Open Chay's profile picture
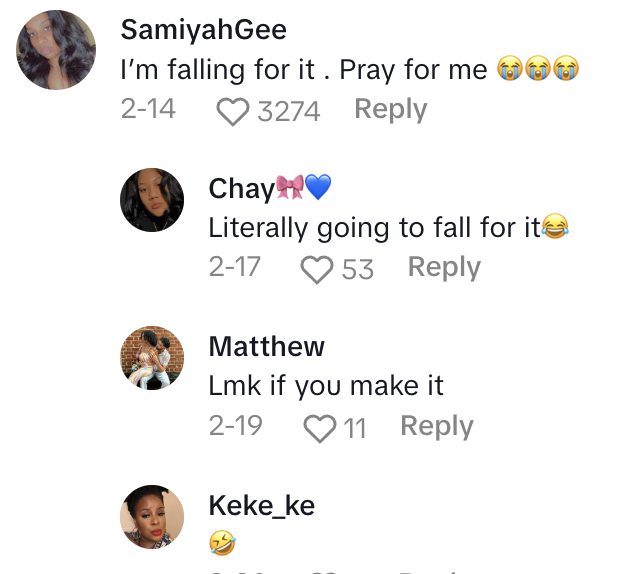 click(x=152, y=200)
